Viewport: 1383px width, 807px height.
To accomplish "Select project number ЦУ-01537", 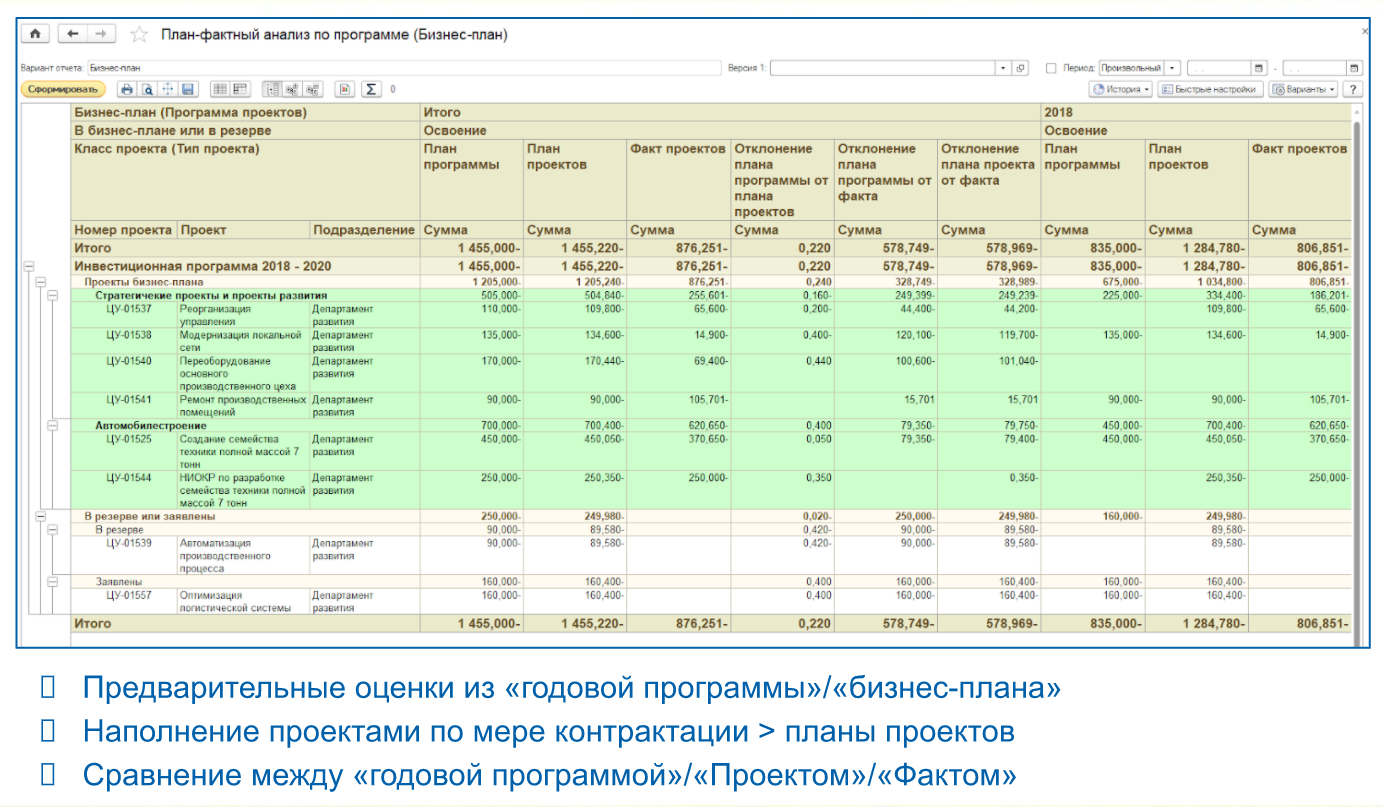I will coord(128,309).
